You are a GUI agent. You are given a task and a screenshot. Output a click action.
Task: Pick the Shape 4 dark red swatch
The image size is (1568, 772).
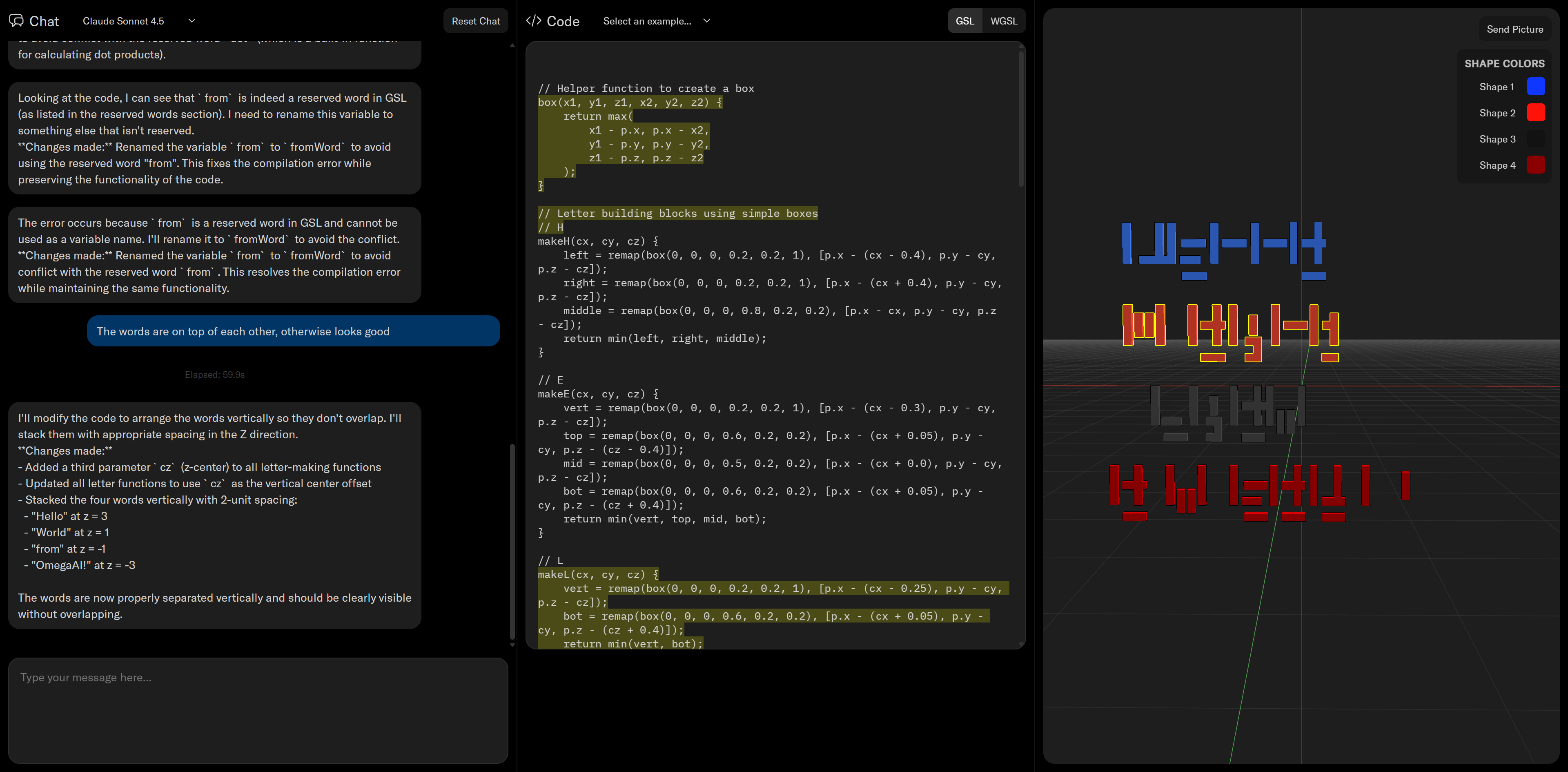(x=1535, y=165)
